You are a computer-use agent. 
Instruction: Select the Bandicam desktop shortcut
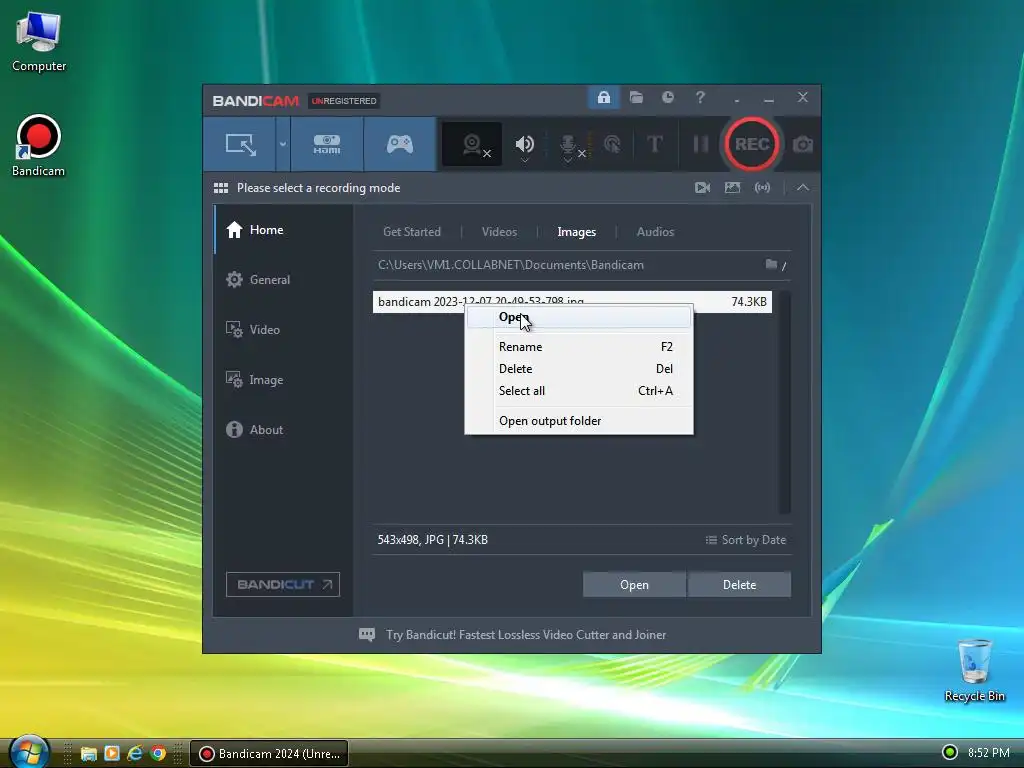coord(39,146)
